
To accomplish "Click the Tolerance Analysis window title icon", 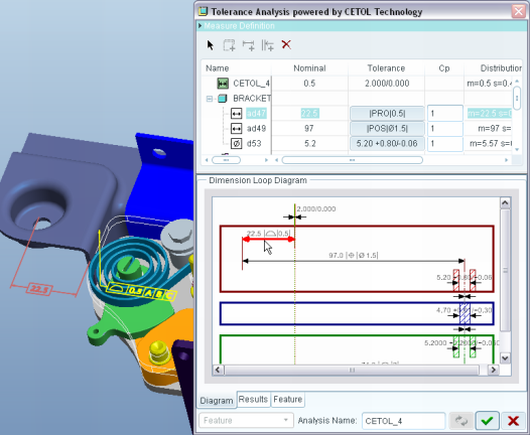I will tap(202, 11).
